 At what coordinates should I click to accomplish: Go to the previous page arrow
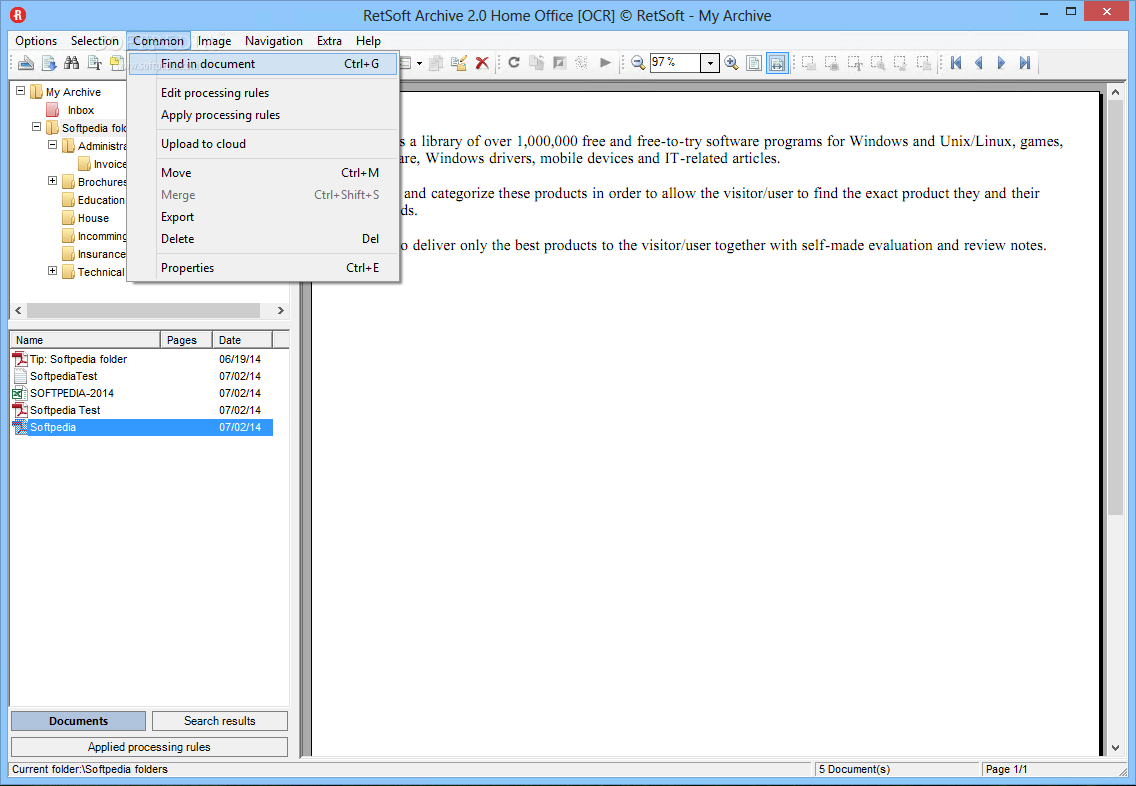tap(979, 63)
